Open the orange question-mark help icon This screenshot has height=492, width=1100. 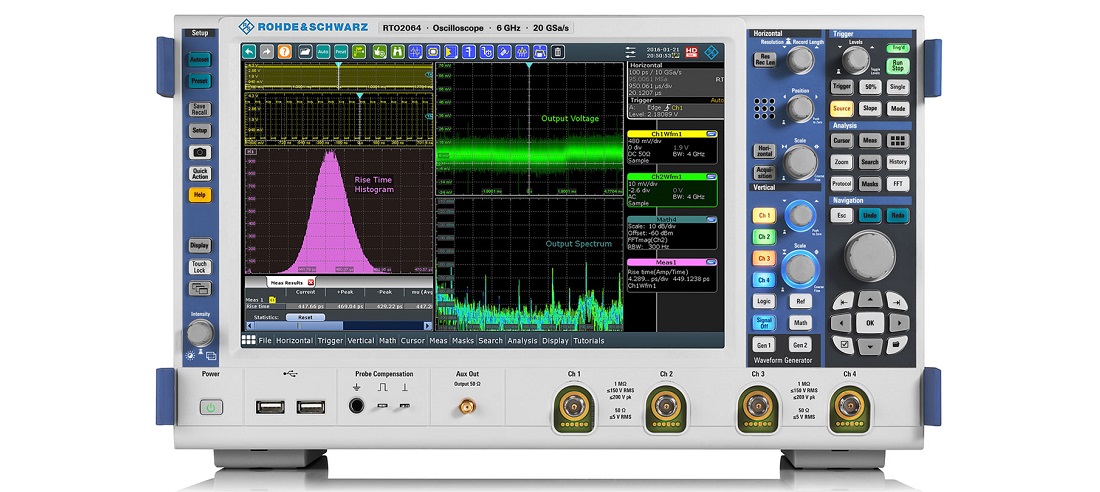pos(284,51)
